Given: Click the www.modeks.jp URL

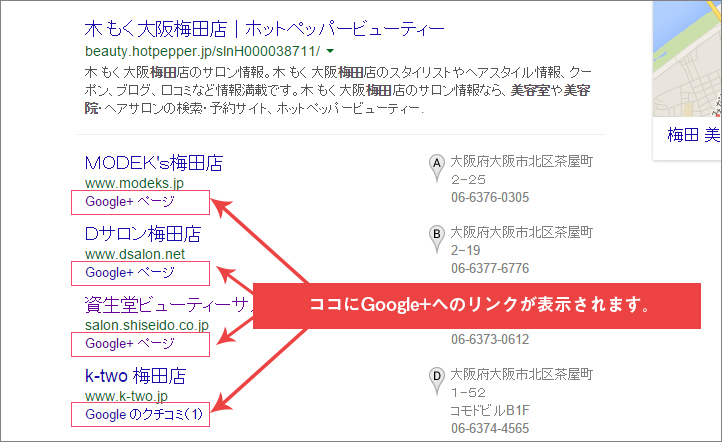Looking at the screenshot, I should pos(134,183).
